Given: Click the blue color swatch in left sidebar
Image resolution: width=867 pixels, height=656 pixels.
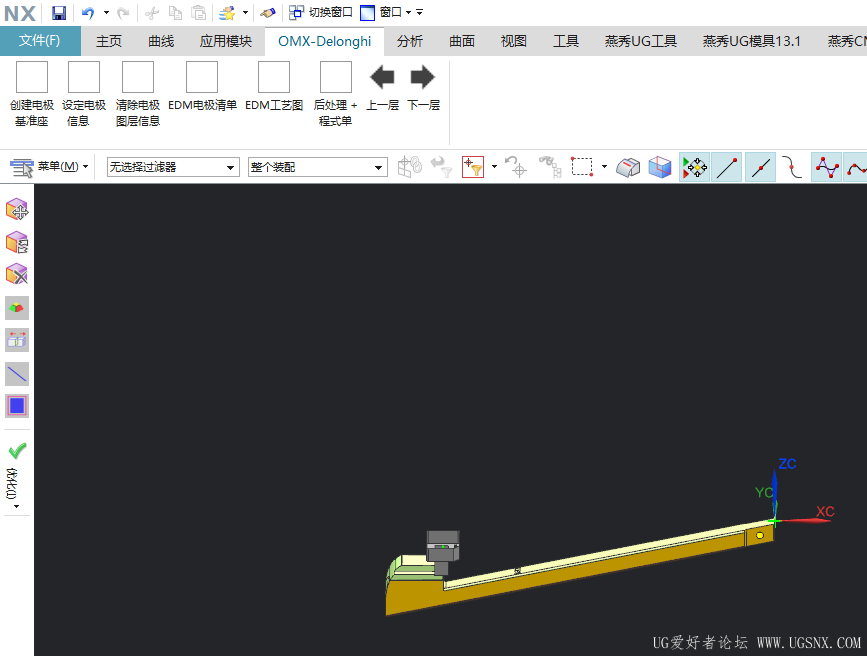Looking at the screenshot, I should pyautogui.click(x=16, y=405).
